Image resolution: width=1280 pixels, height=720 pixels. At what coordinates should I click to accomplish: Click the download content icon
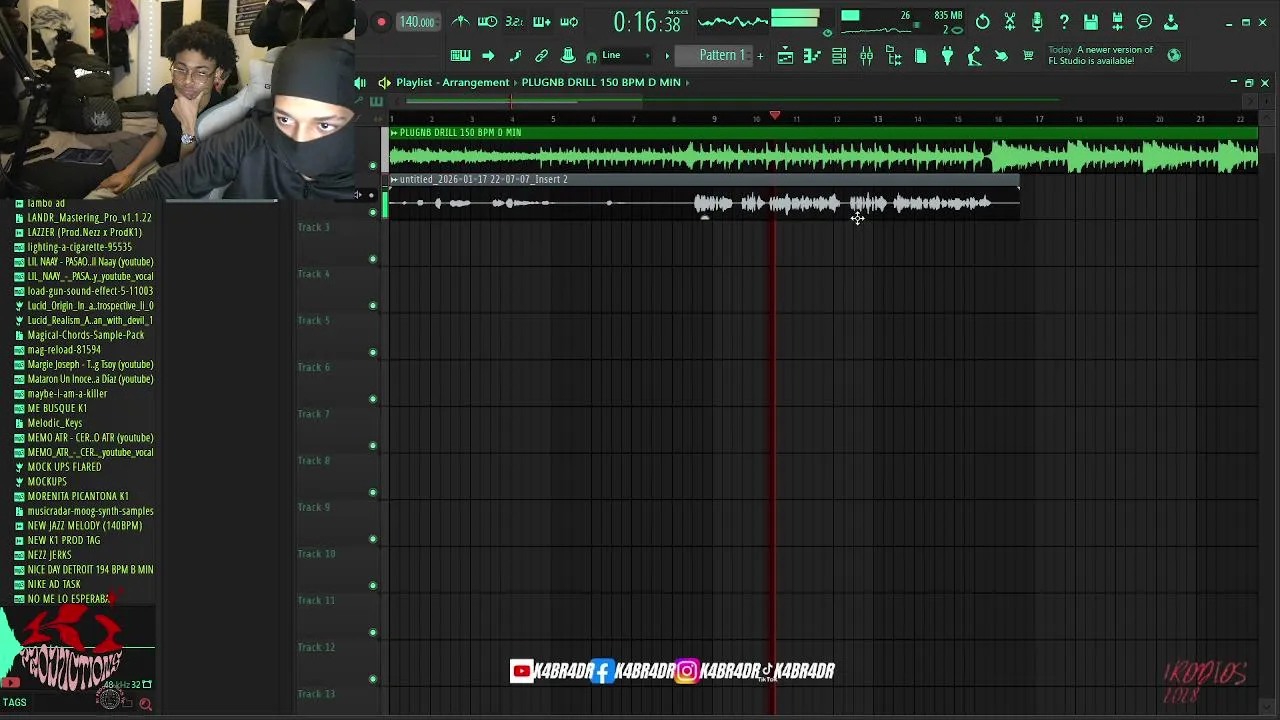point(1171,22)
